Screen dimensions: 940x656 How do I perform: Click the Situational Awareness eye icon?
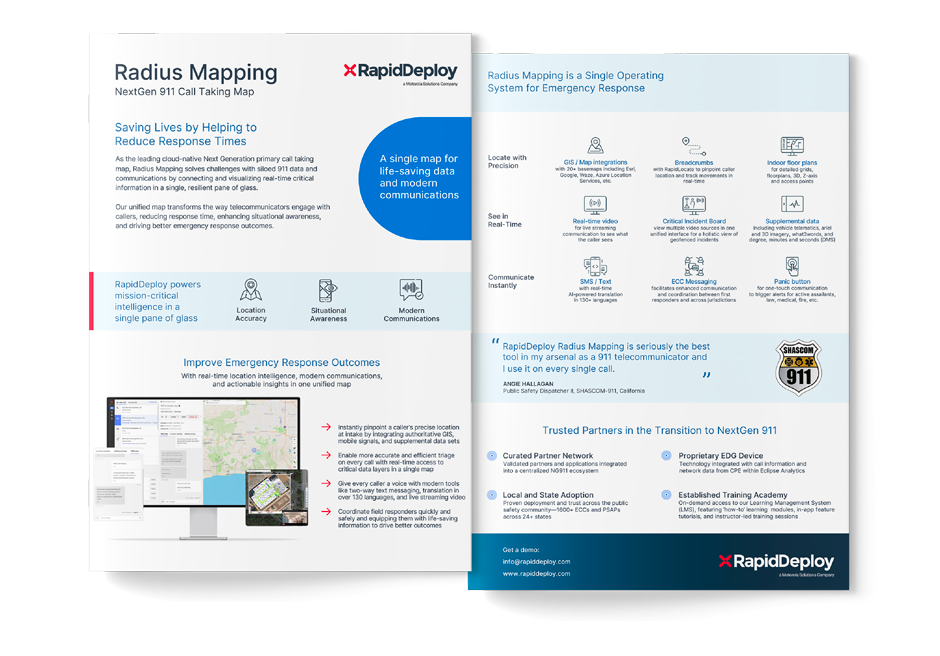click(327, 291)
